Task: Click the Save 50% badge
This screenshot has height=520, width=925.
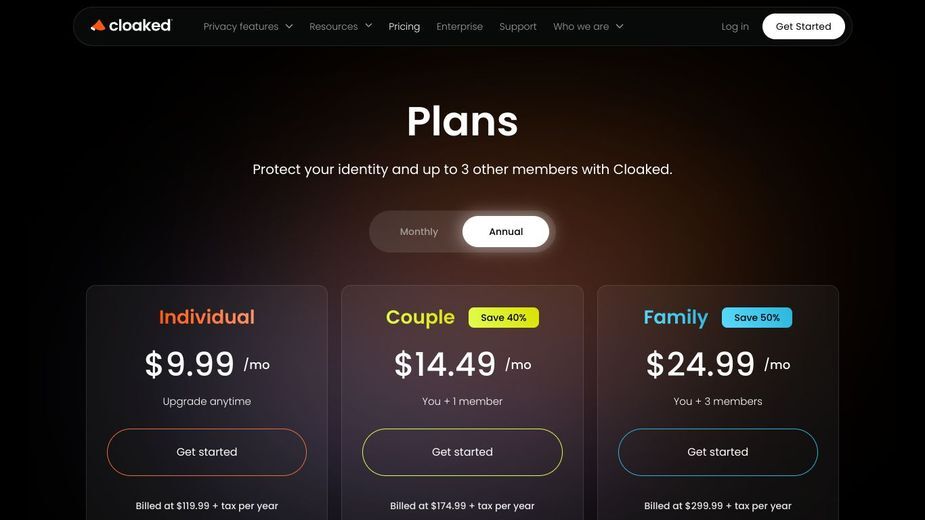Action: (757, 318)
